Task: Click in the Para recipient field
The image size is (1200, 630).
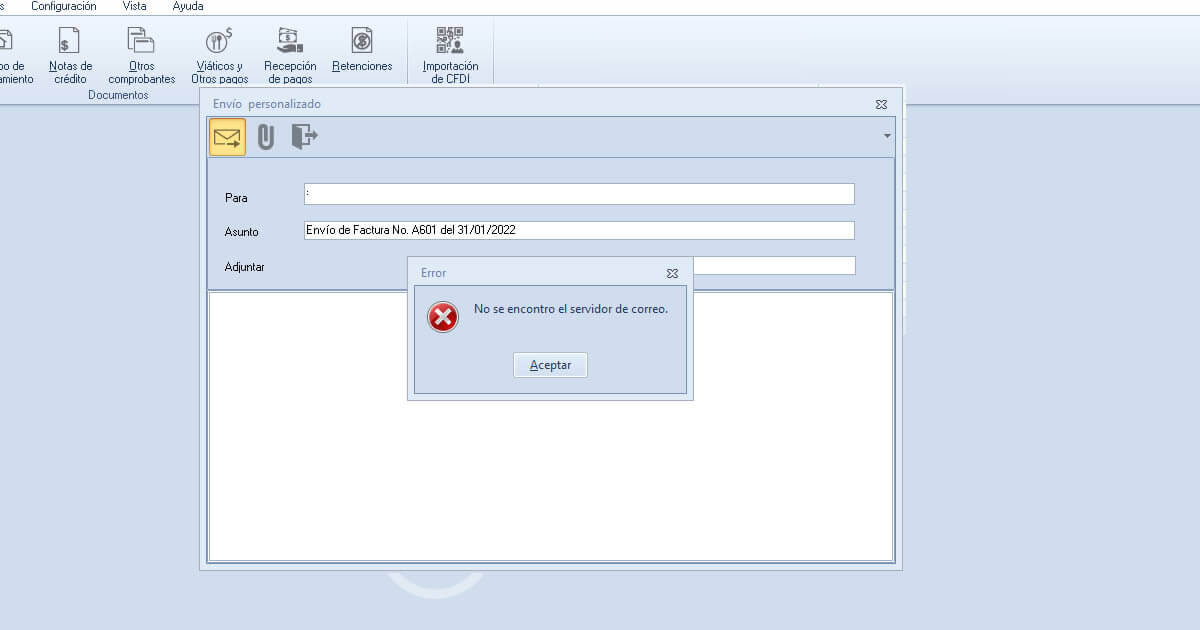Action: [x=579, y=194]
